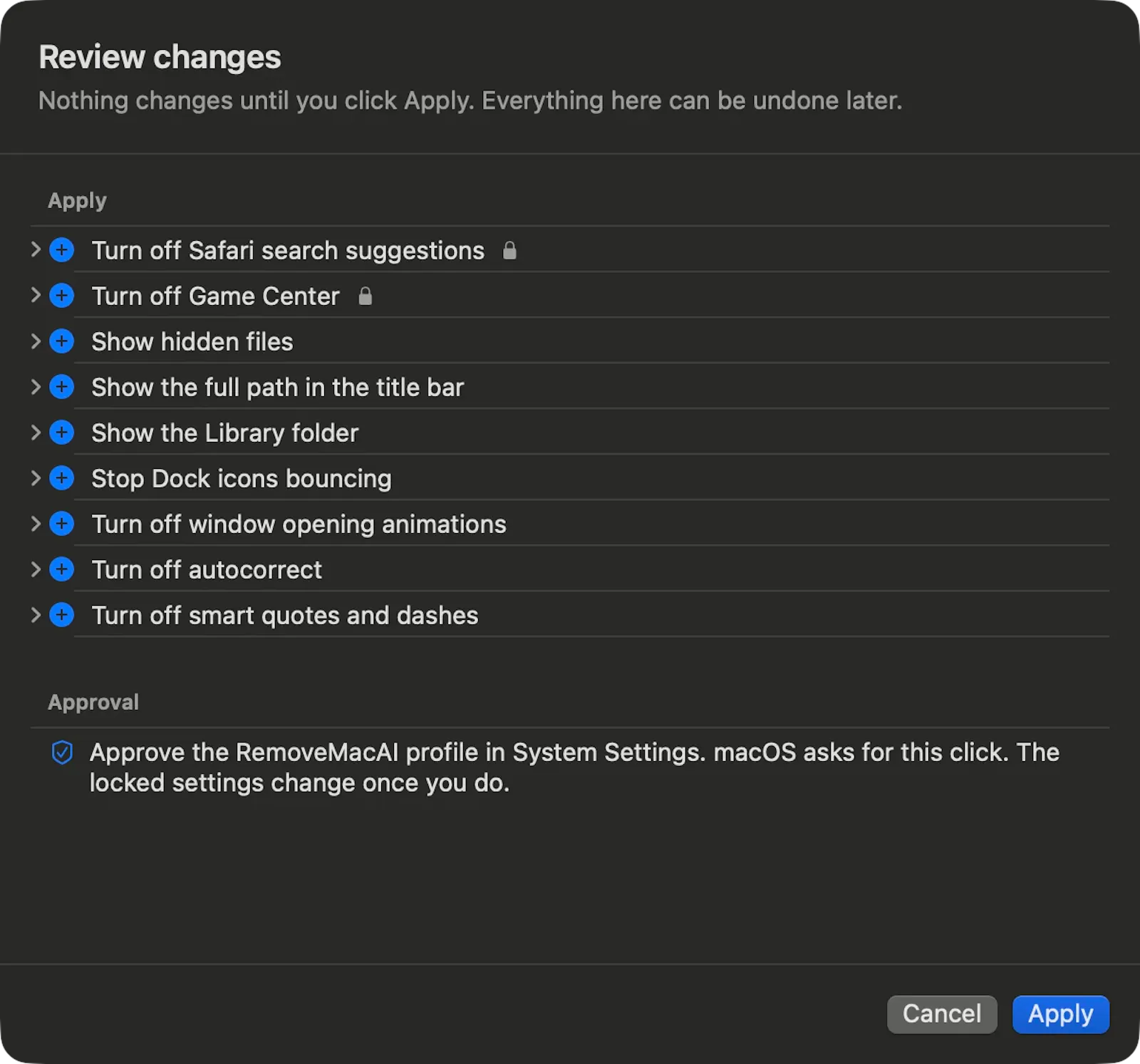Expand the Turn off autocorrect chevron
The height and width of the screenshot is (1064, 1140).
click(x=36, y=569)
